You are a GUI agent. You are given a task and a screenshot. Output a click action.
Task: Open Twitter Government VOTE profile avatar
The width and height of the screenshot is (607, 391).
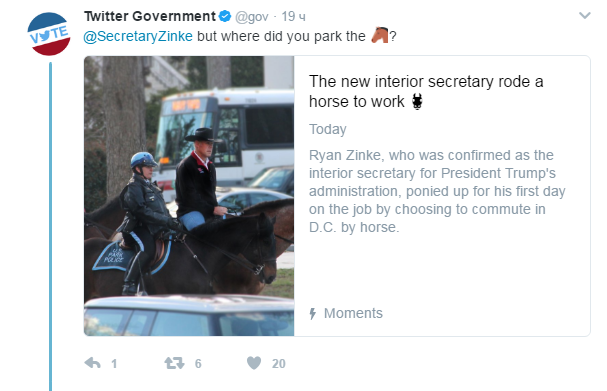pos(49,34)
